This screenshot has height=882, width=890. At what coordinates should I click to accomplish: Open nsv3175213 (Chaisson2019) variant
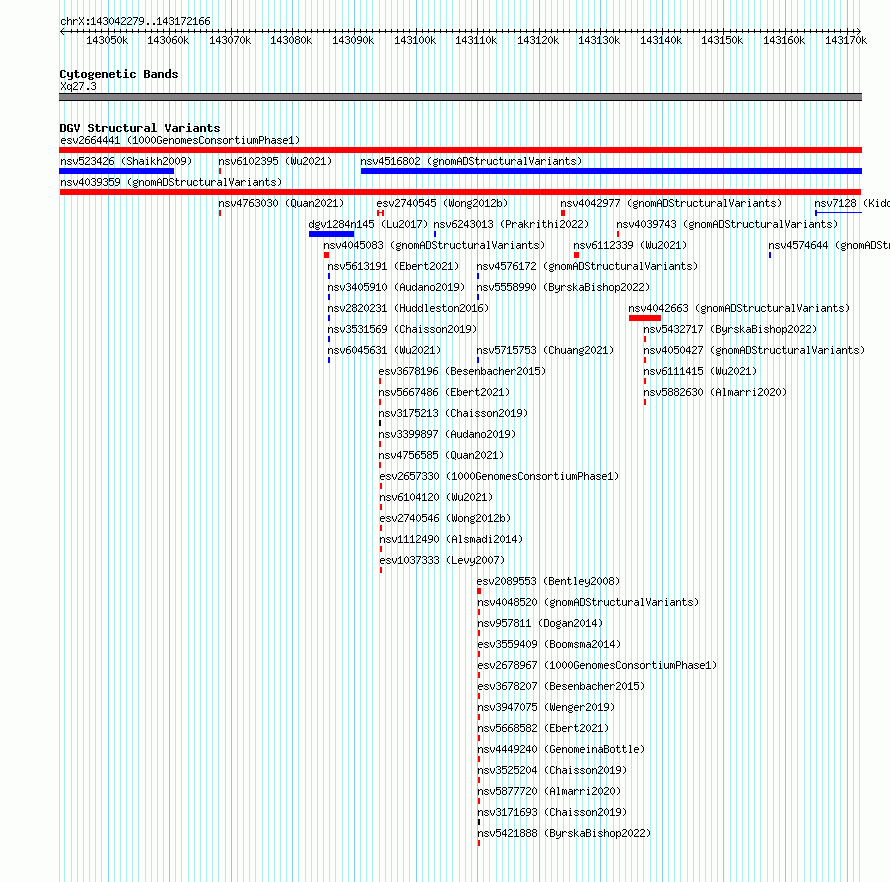454,413
